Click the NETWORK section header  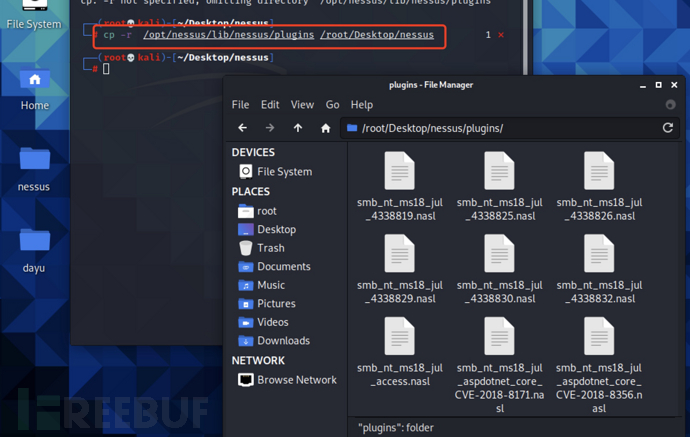point(258,360)
